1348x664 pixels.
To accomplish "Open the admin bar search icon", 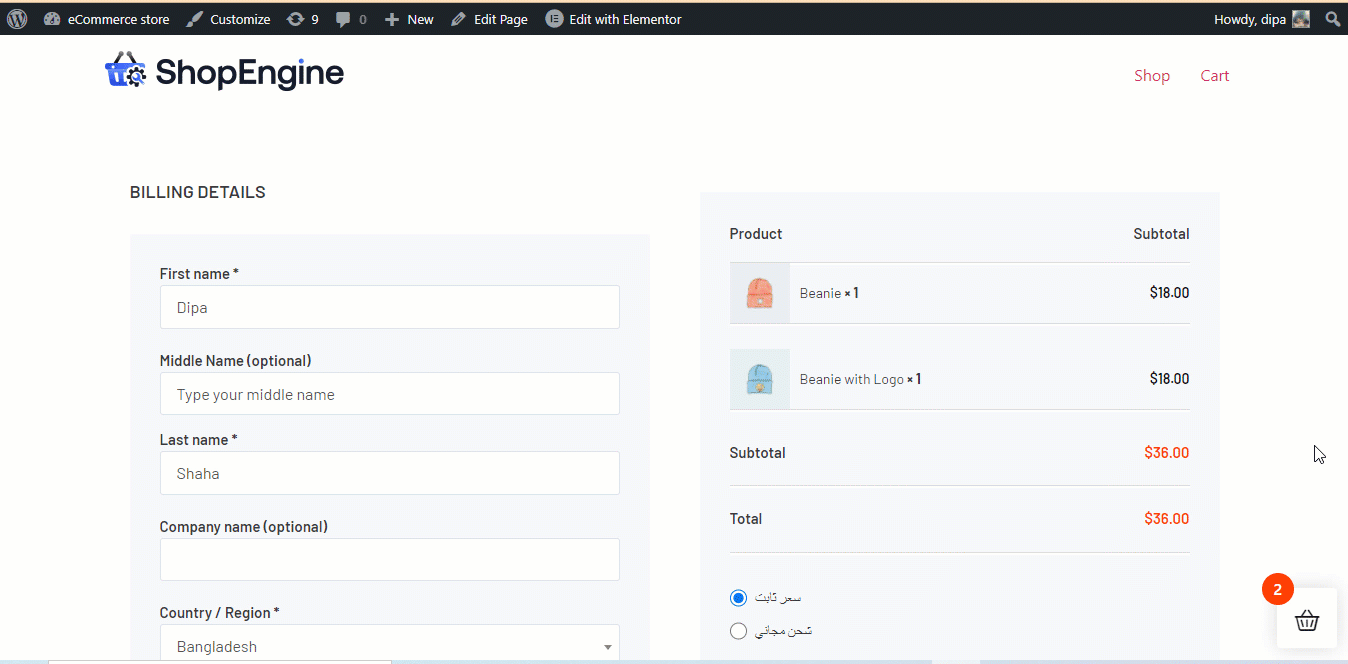I will [1333, 19].
